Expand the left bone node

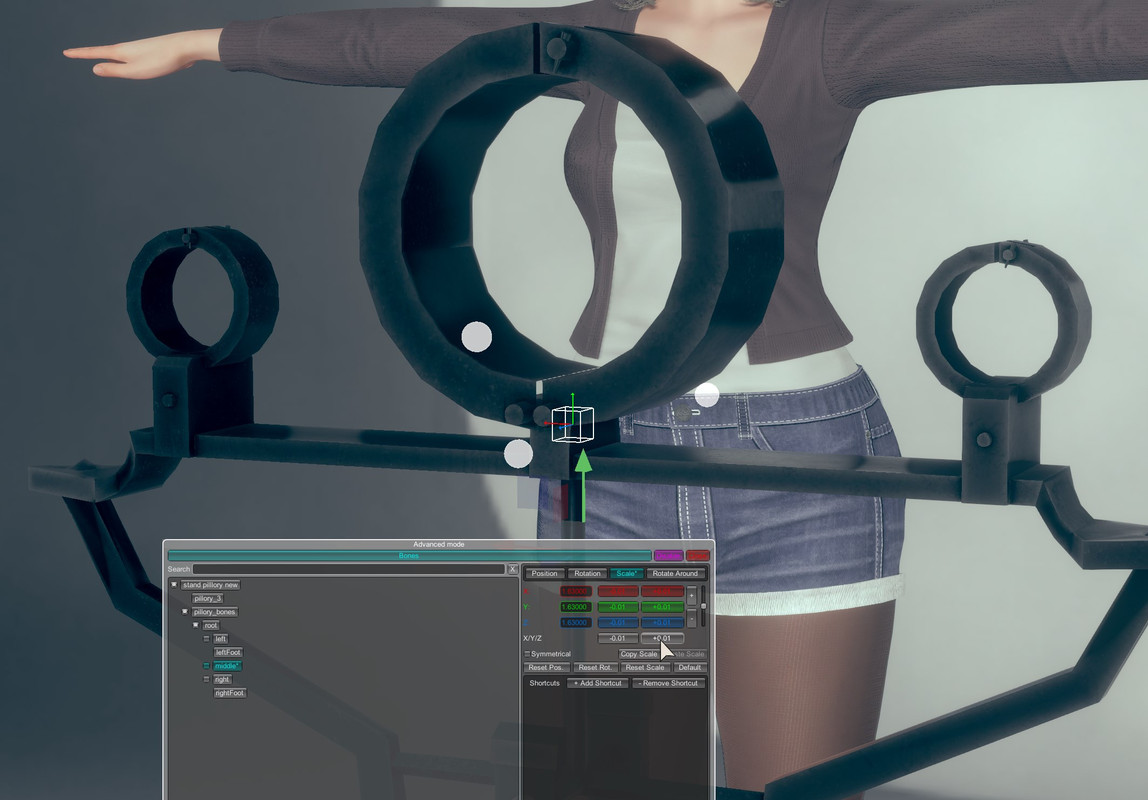(x=206, y=639)
